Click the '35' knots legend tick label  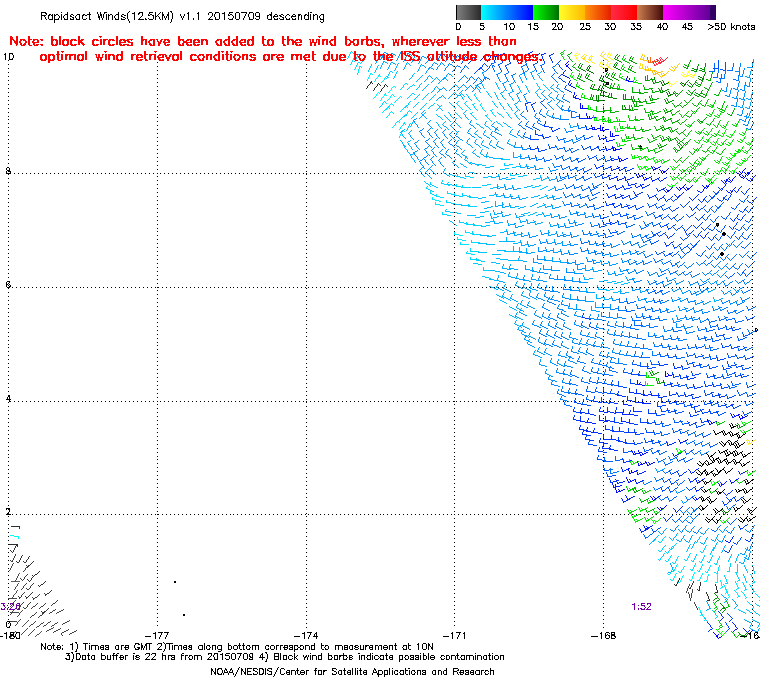[636, 27]
